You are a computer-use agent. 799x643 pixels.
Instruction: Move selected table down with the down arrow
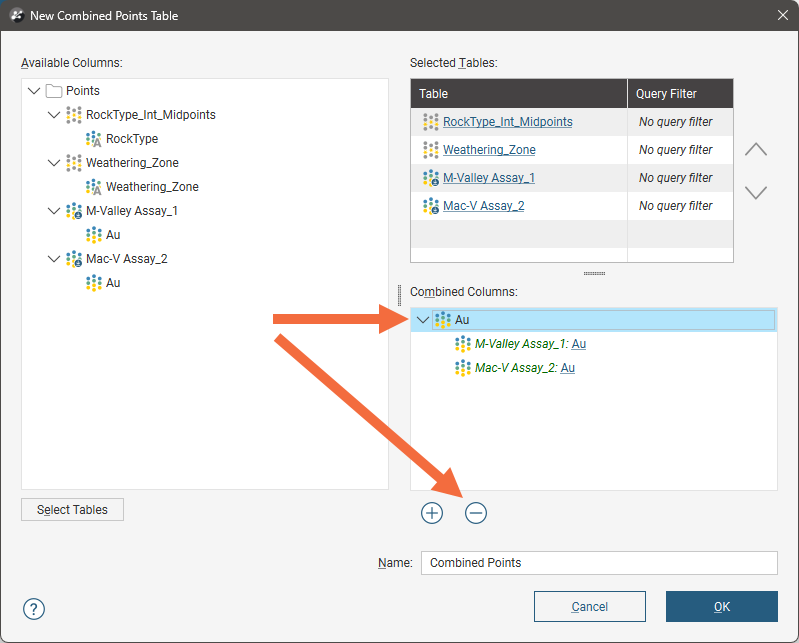(756, 192)
